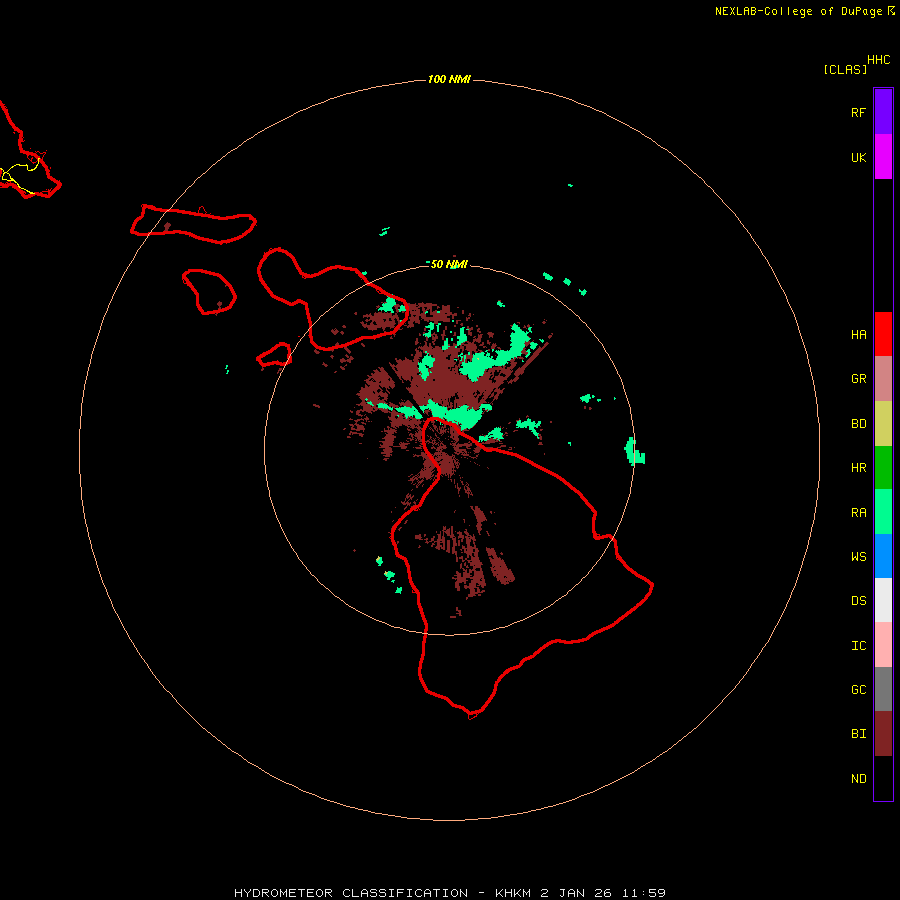The image size is (900, 900).
Task: Click the ND black legend swatch
Action: [x=883, y=778]
